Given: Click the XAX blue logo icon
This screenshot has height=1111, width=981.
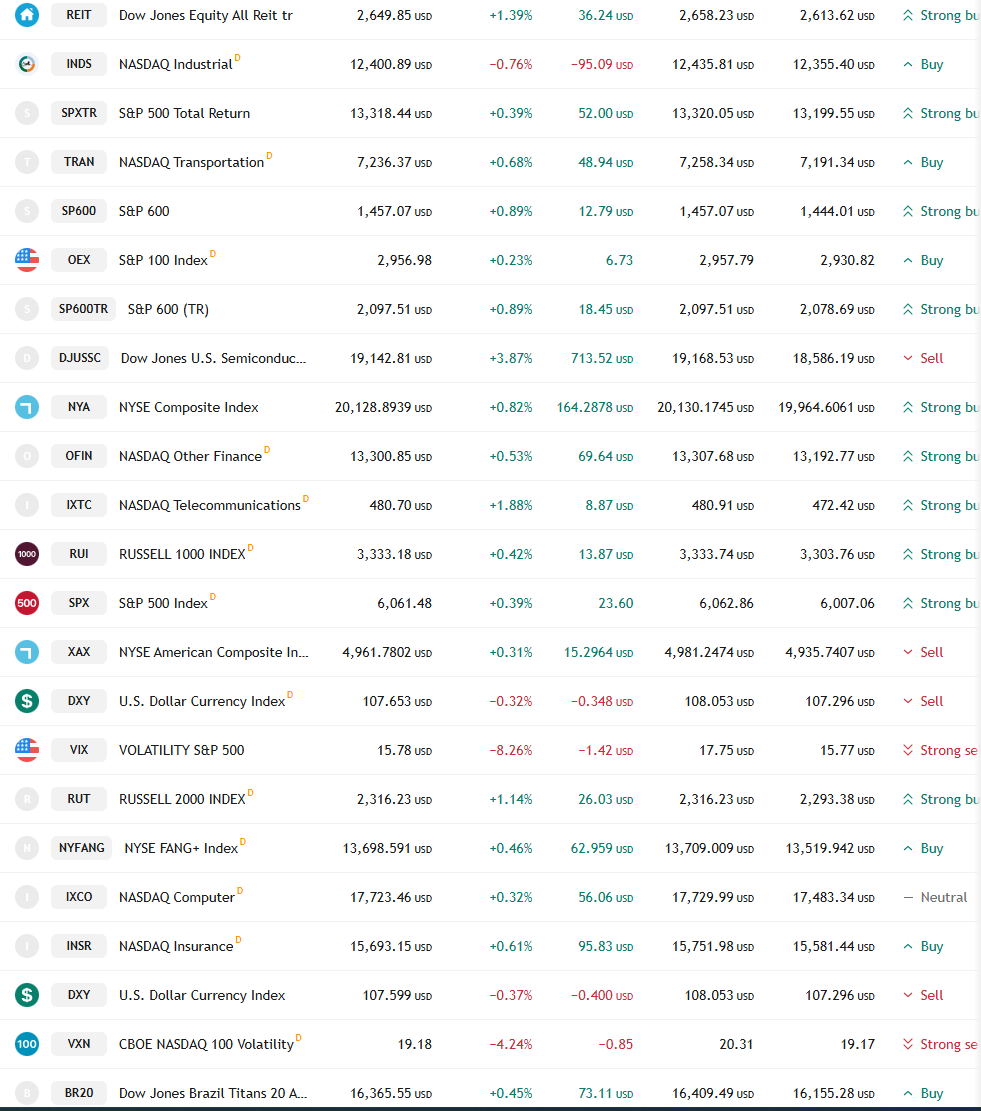Looking at the screenshot, I should tap(27, 652).
